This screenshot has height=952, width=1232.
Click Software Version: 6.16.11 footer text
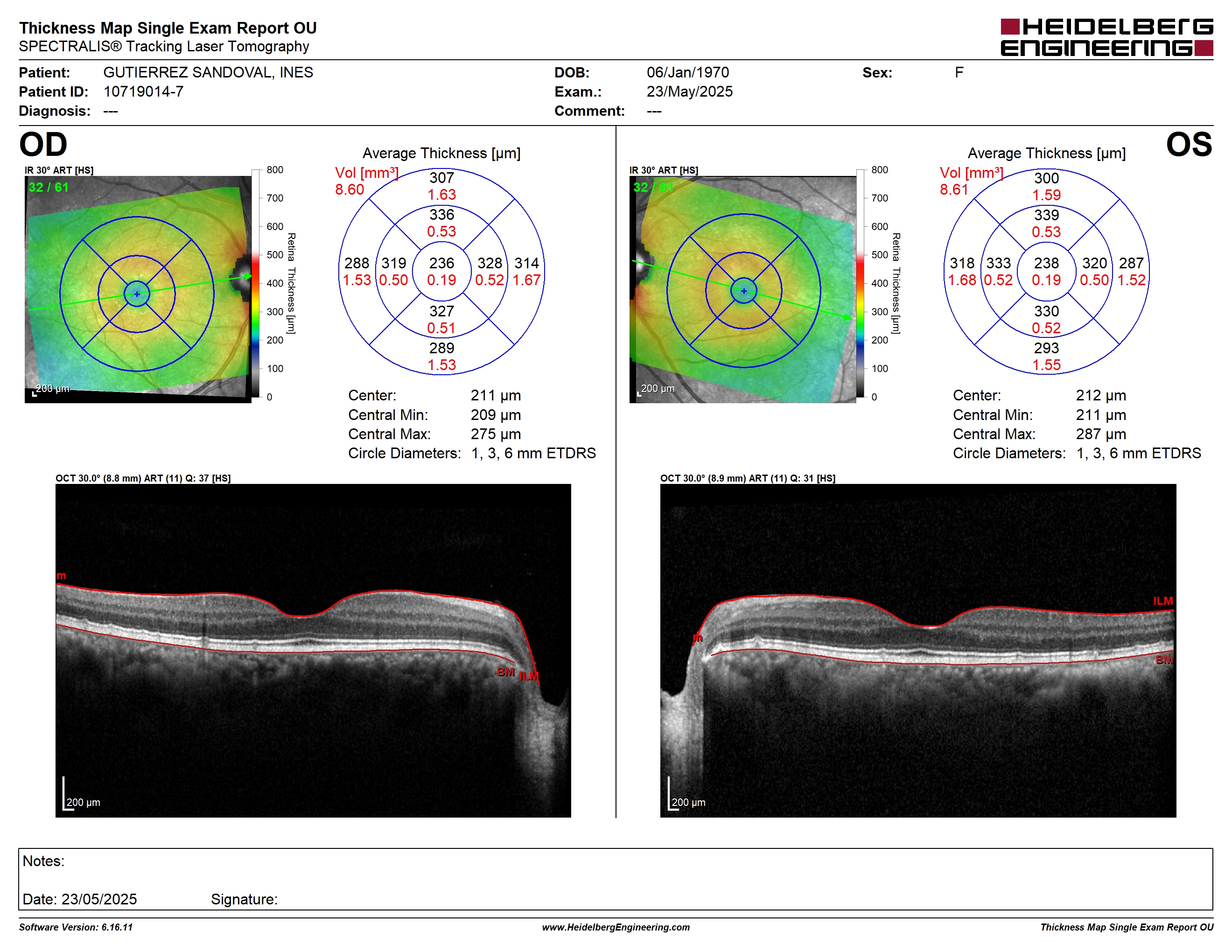(x=76, y=927)
